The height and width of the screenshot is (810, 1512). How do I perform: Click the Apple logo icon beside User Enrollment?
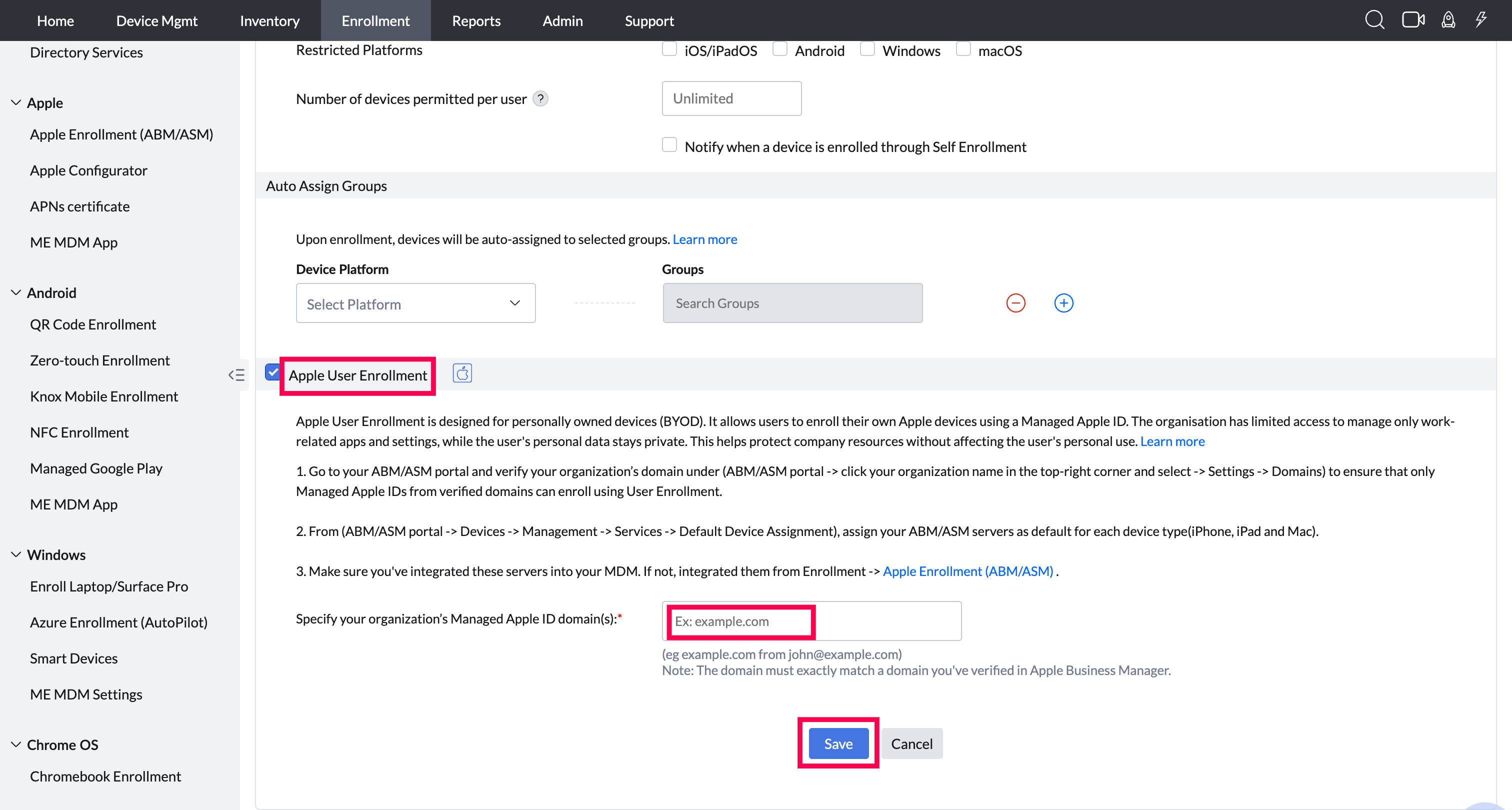point(462,373)
